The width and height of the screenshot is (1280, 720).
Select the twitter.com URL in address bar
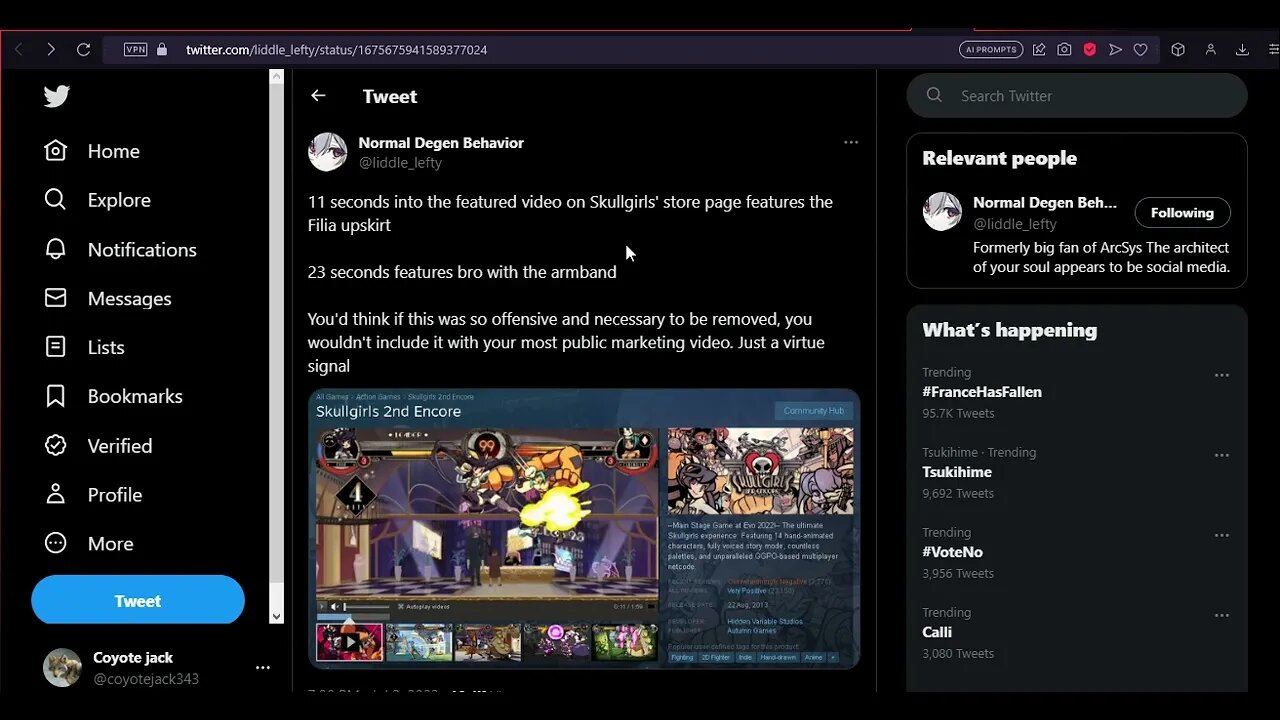coord(336,49)
